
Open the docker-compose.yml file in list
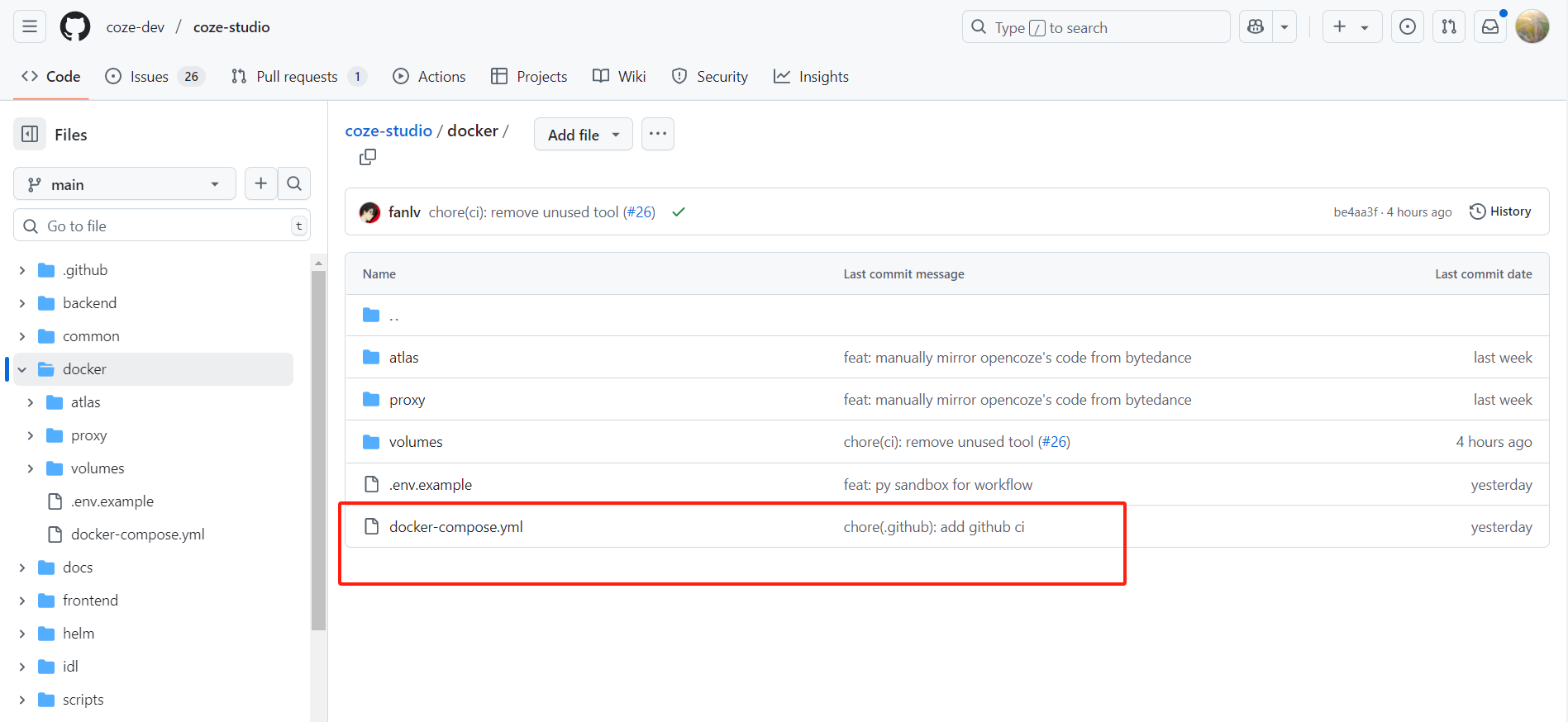click(x=455, y=527)
